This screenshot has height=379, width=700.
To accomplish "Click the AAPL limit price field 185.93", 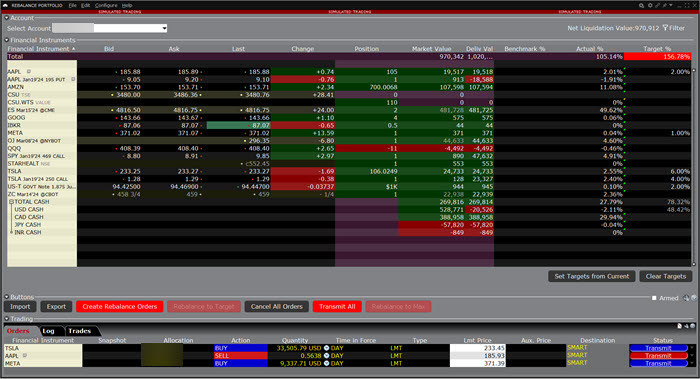I will pyautogui.click(x=478, y=356).
